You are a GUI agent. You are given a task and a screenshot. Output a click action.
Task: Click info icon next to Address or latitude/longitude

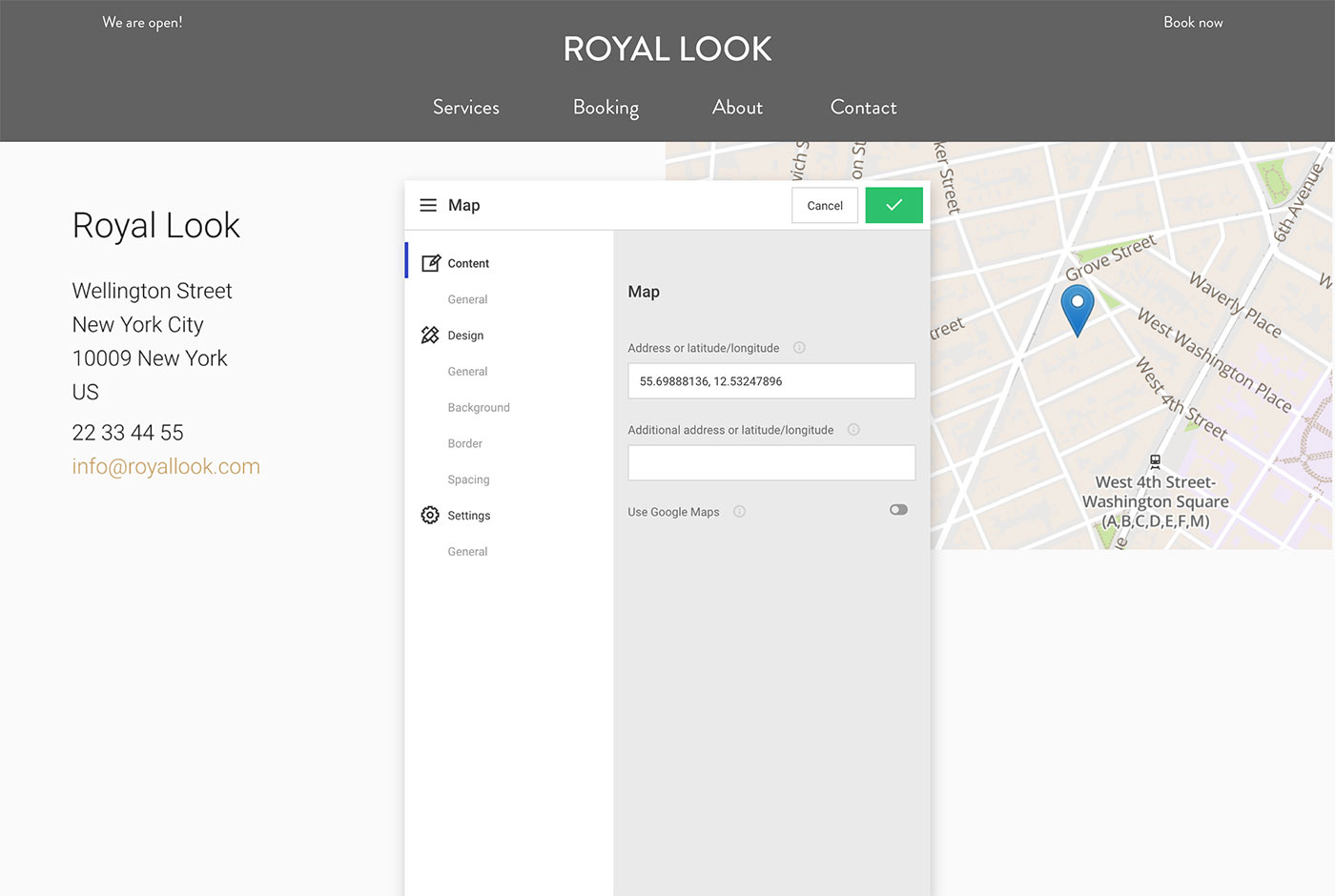point(799,348)
